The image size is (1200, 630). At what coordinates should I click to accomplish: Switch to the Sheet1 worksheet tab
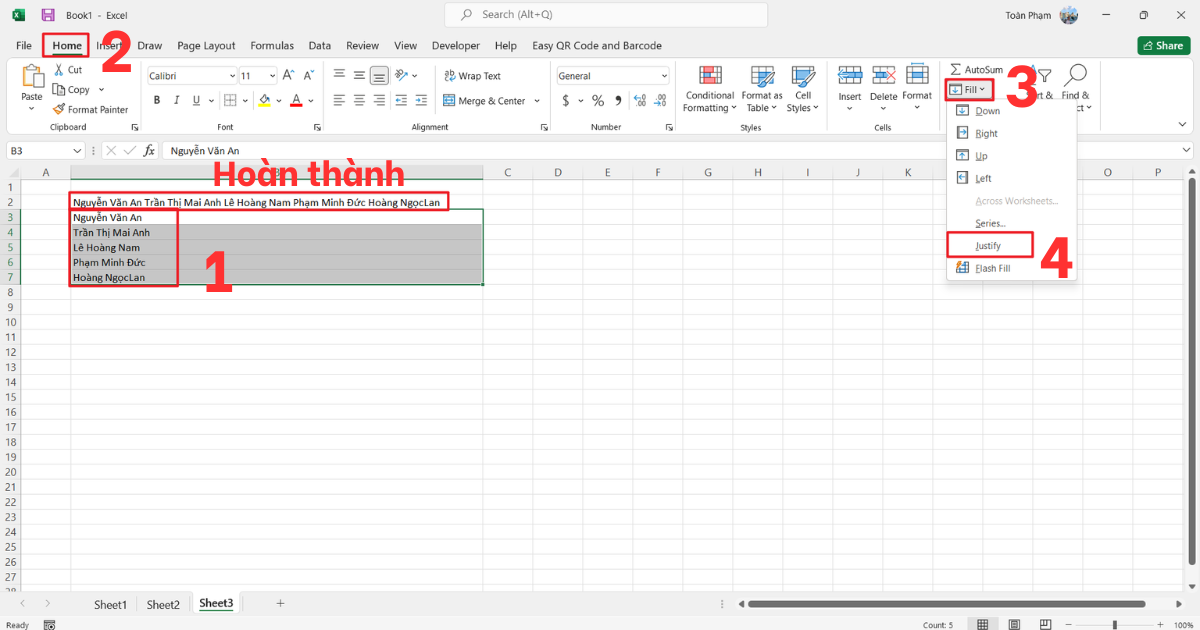(x=110, y=604)
